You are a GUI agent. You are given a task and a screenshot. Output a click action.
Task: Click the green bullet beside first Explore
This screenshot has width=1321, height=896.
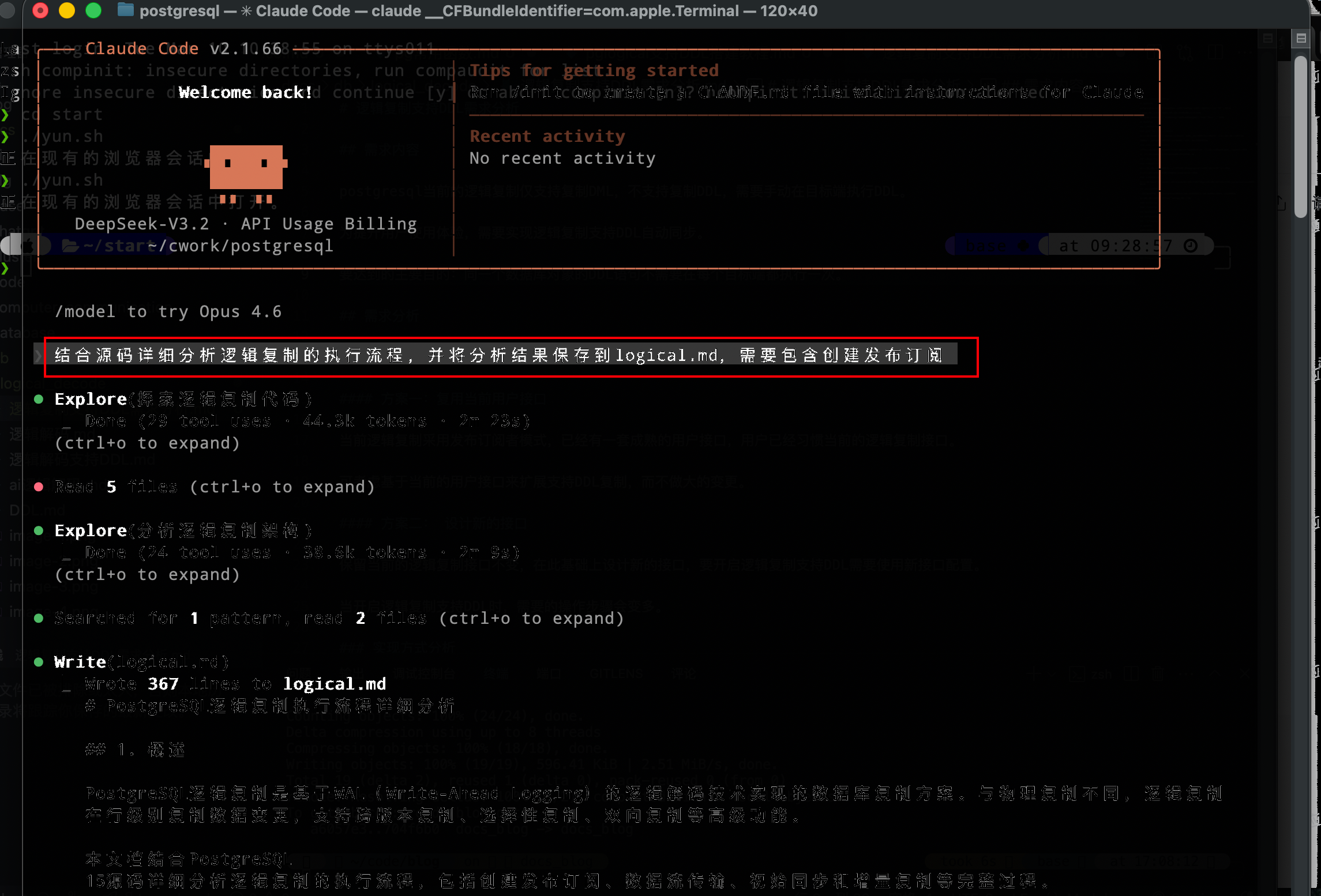pyautogui.click(x=39, y=399)
